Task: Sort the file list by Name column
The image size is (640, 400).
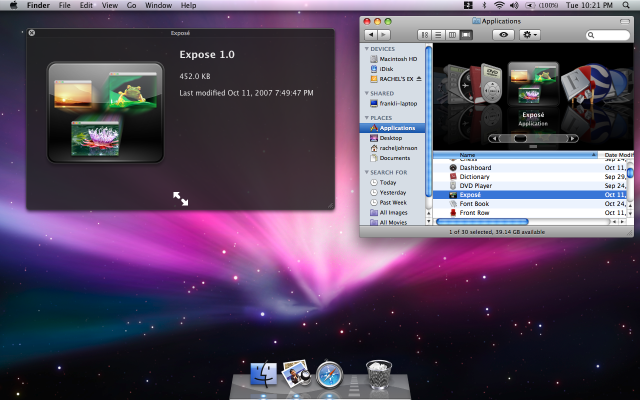Action: [x=516, y=155]
